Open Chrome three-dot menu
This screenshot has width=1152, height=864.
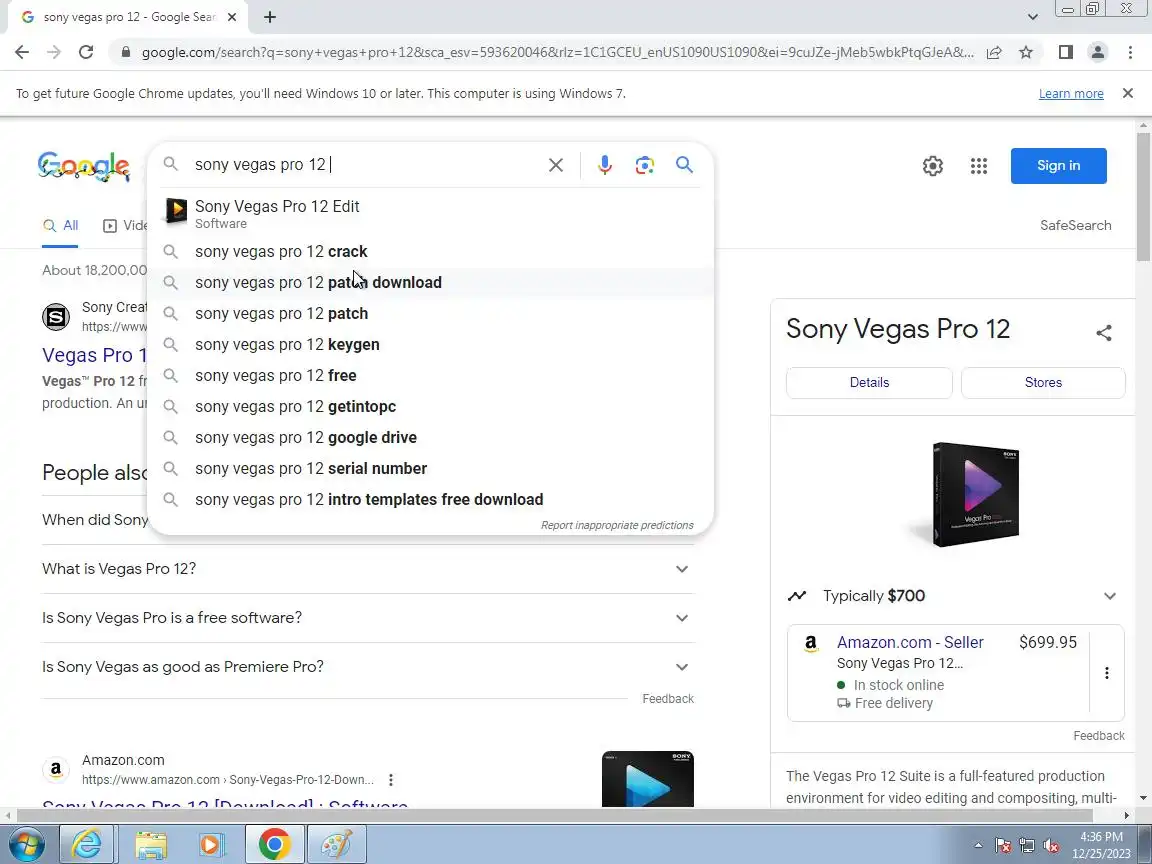click(x=1130, y=52)
